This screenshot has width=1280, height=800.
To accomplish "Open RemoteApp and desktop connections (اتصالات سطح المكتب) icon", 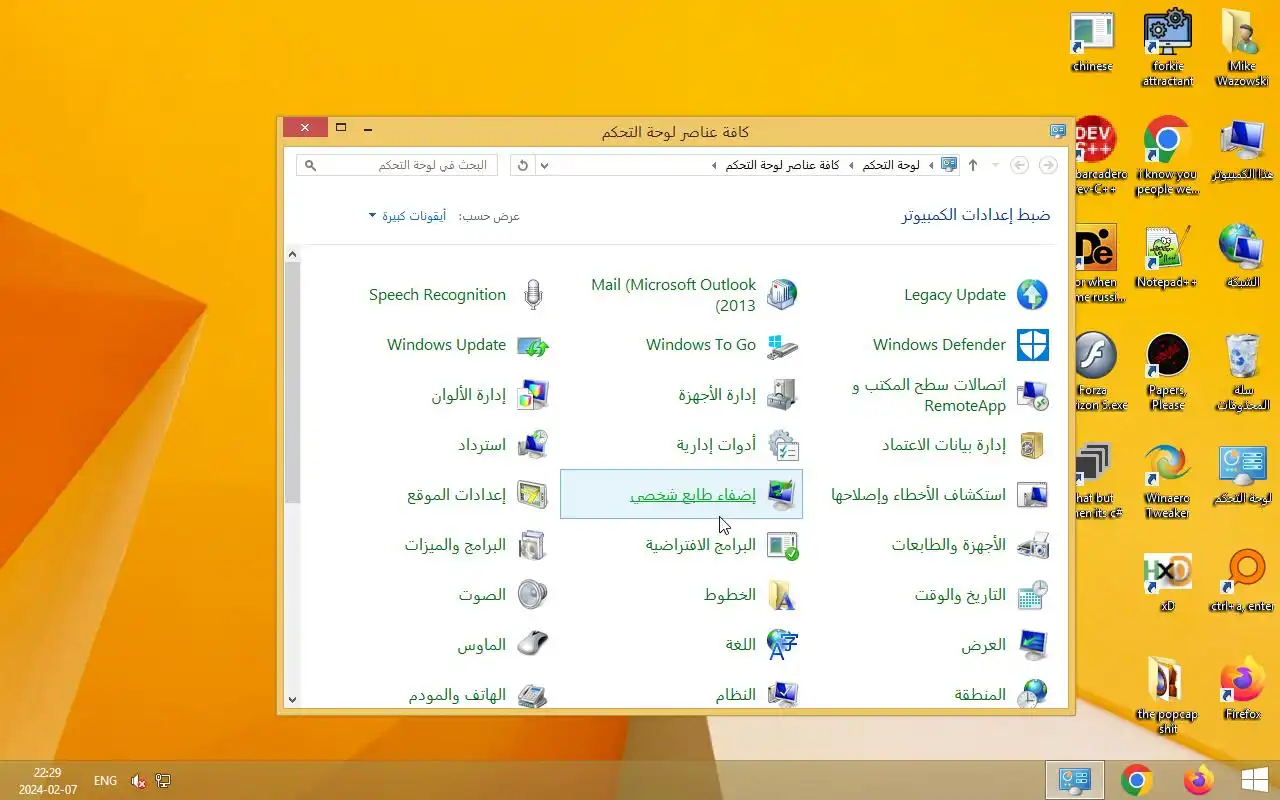I will coord(1032,395).
